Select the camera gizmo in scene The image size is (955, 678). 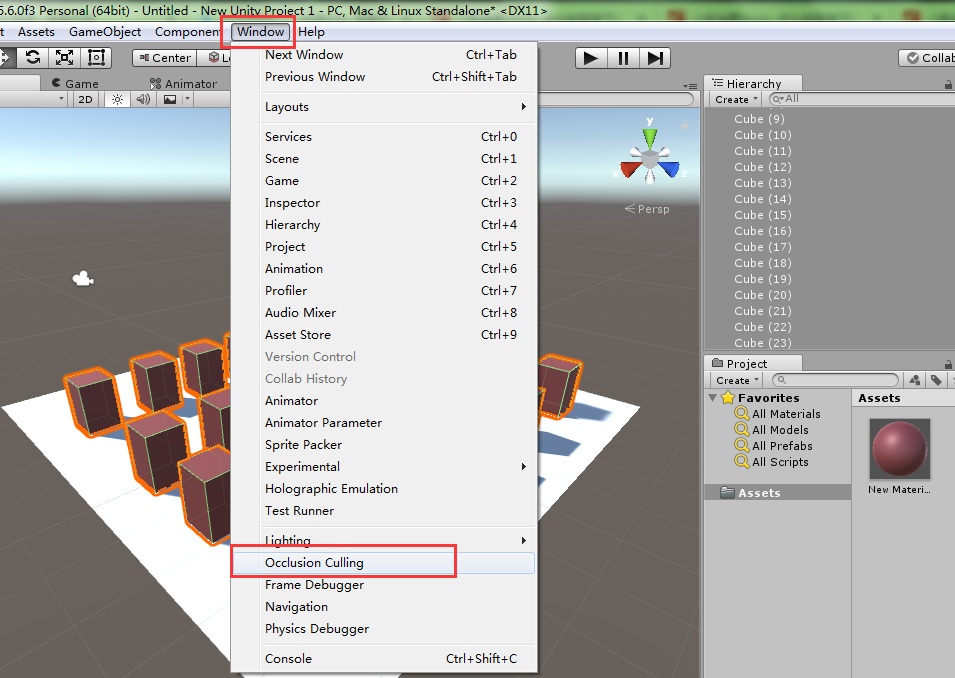point(83,279)
